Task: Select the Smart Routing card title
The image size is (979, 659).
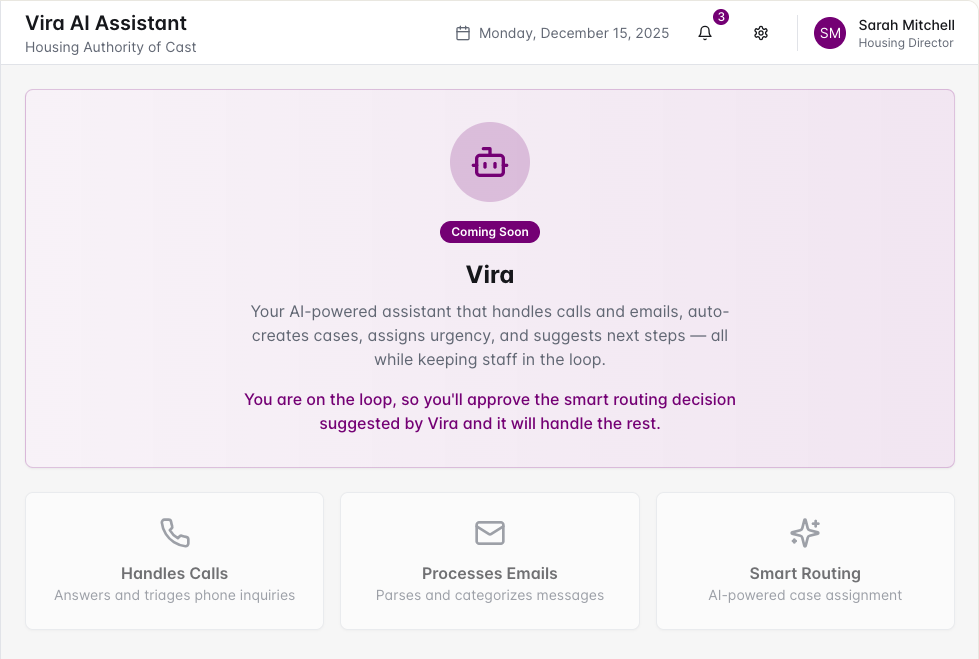Action: pos(805,573)
